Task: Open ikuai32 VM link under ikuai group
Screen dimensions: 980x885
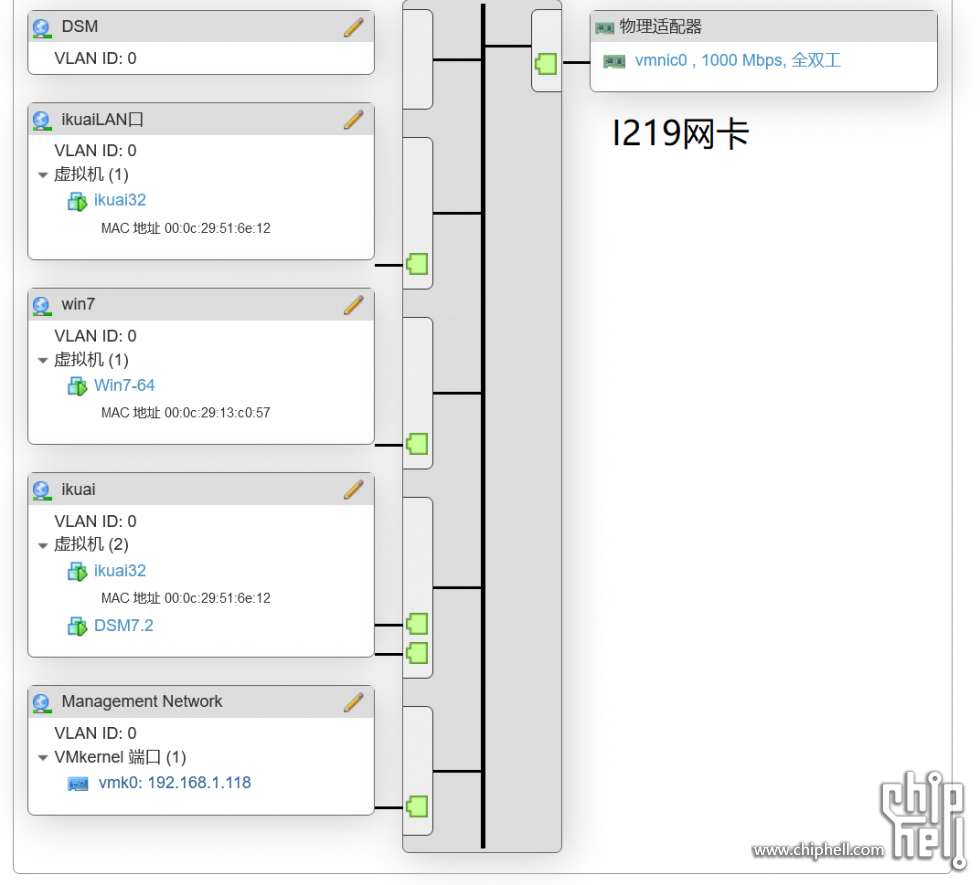Action: (120, 571)
